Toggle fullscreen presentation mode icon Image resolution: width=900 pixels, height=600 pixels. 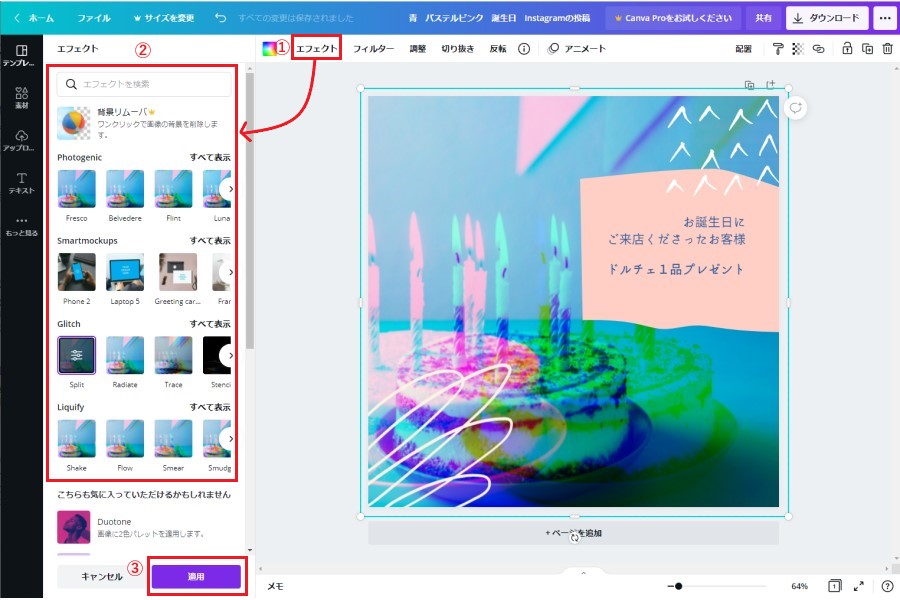click(858, 585)
